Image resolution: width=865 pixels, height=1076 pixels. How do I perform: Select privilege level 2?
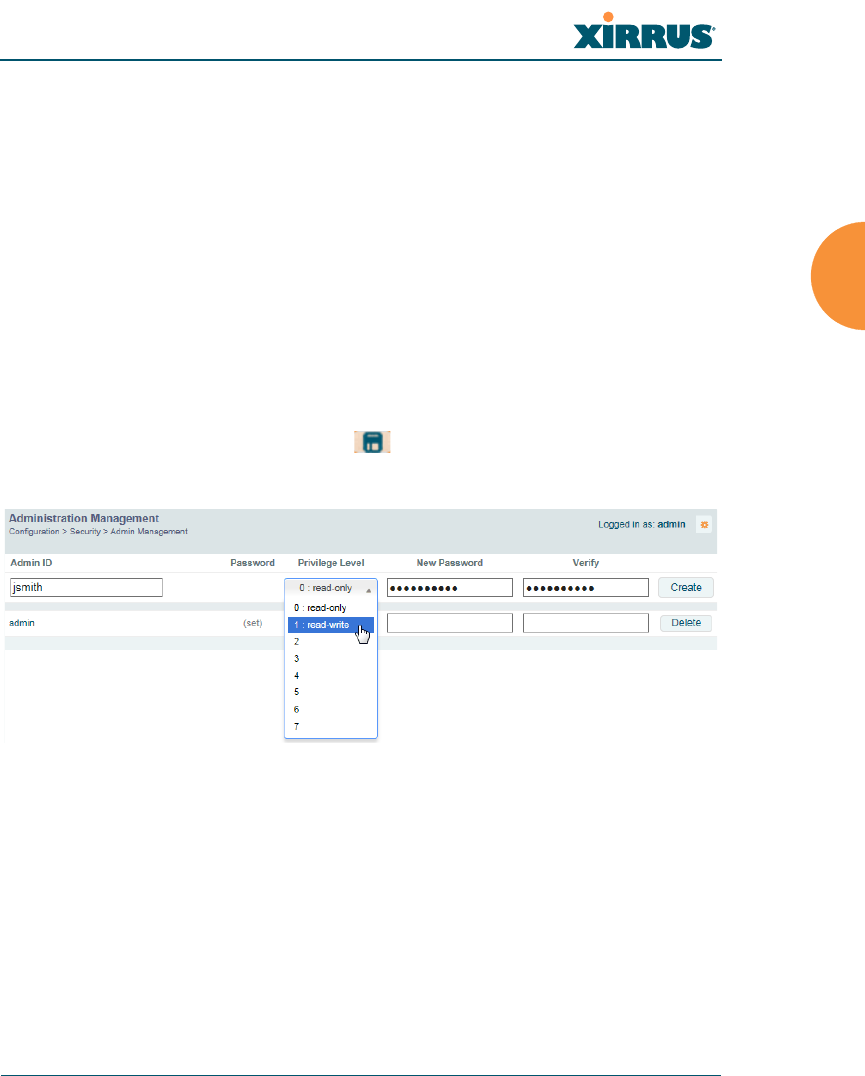331,642
